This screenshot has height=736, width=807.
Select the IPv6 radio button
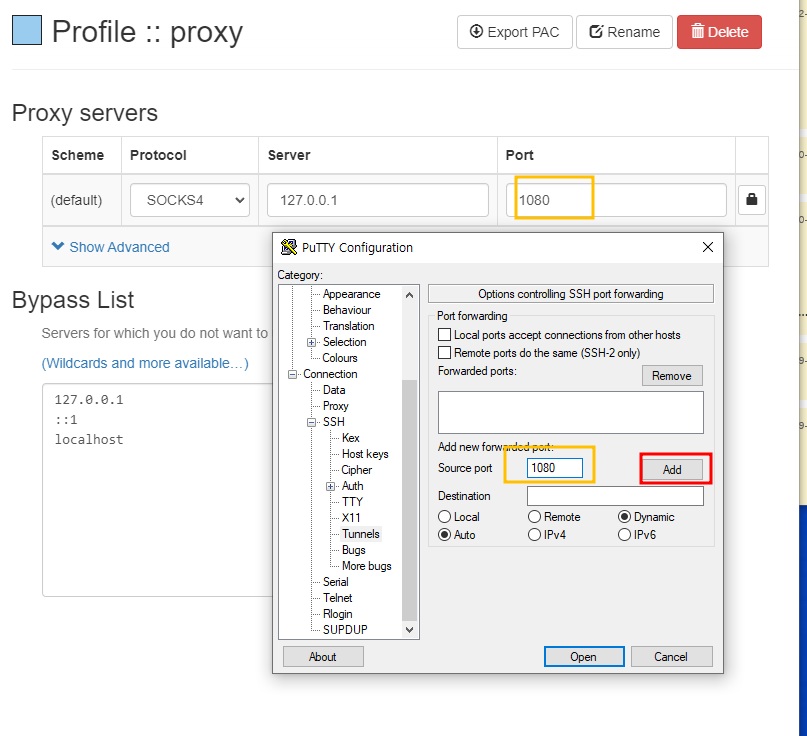click(x=624, y=535)
